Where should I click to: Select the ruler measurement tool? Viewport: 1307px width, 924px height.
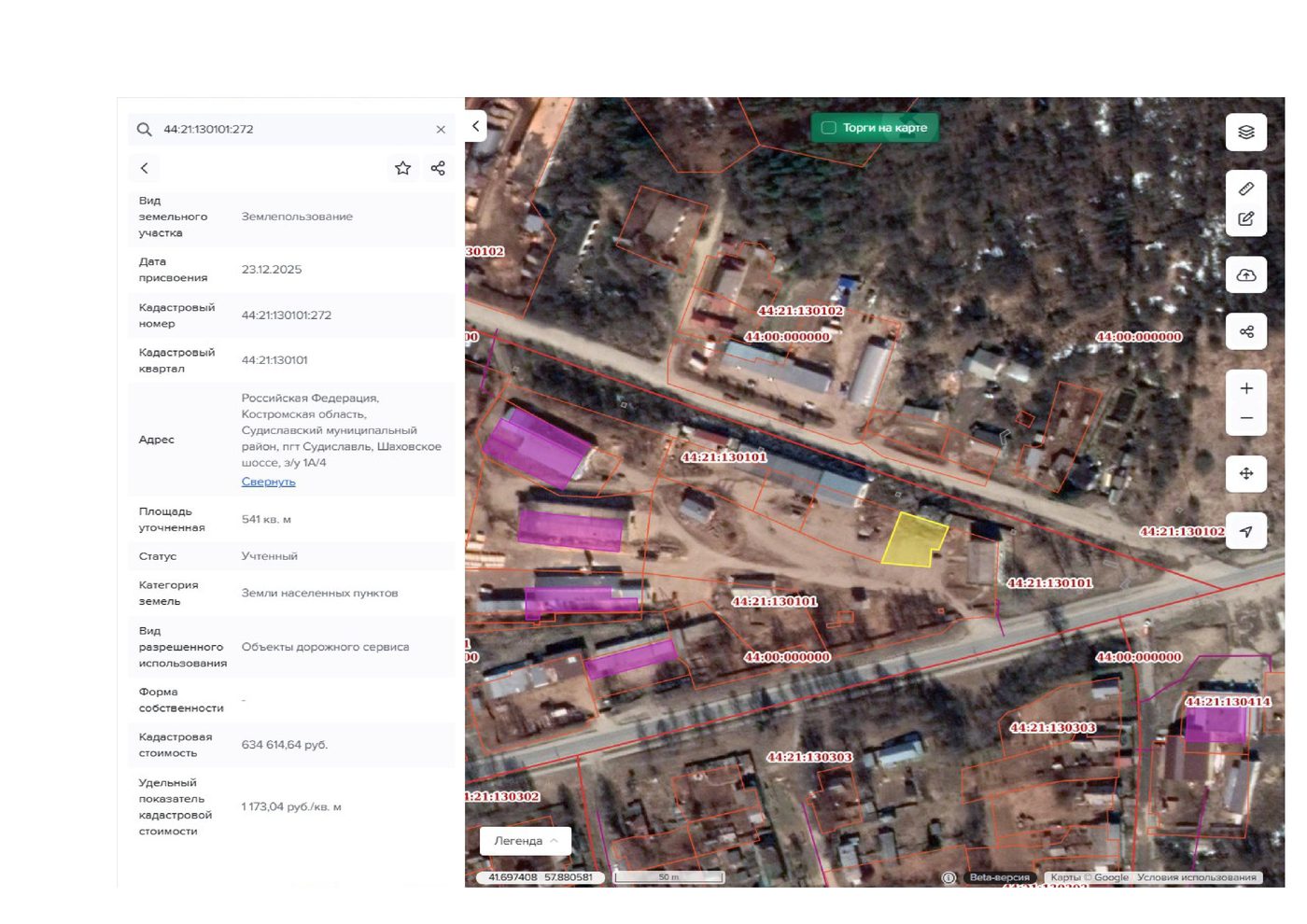(x=1246, y=189)
